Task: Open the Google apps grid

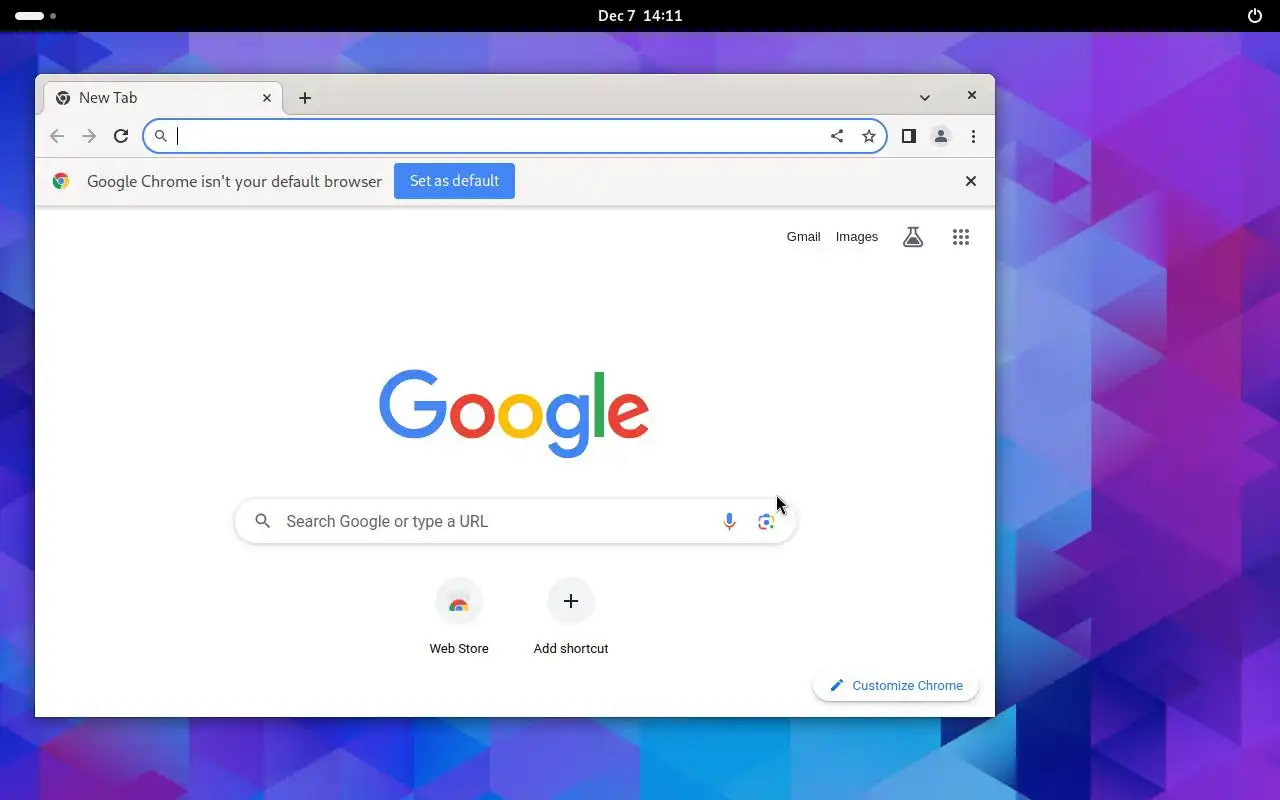Action: pyautogui.click(x=961, y=237)
